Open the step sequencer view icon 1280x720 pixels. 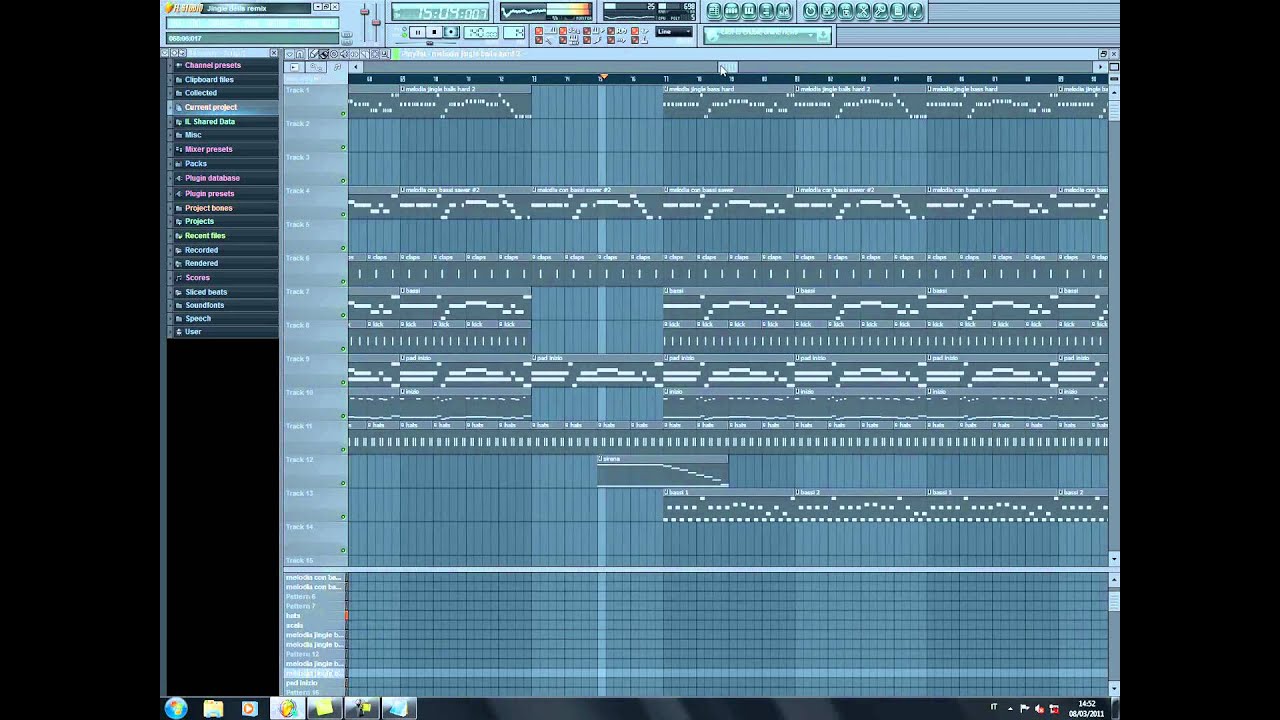coord(732,11)
